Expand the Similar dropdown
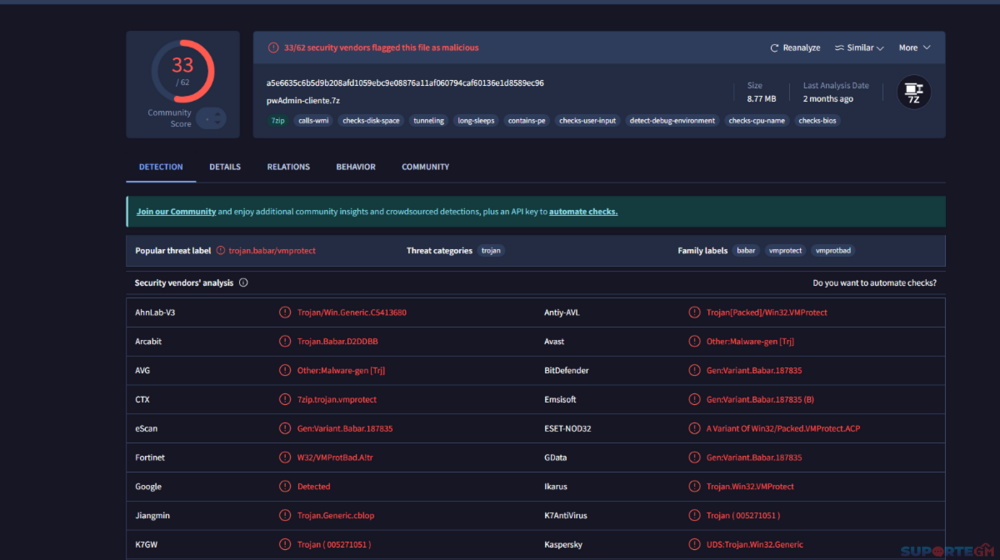The width and height of the screenshot is (1000, 560). [859, 48]
